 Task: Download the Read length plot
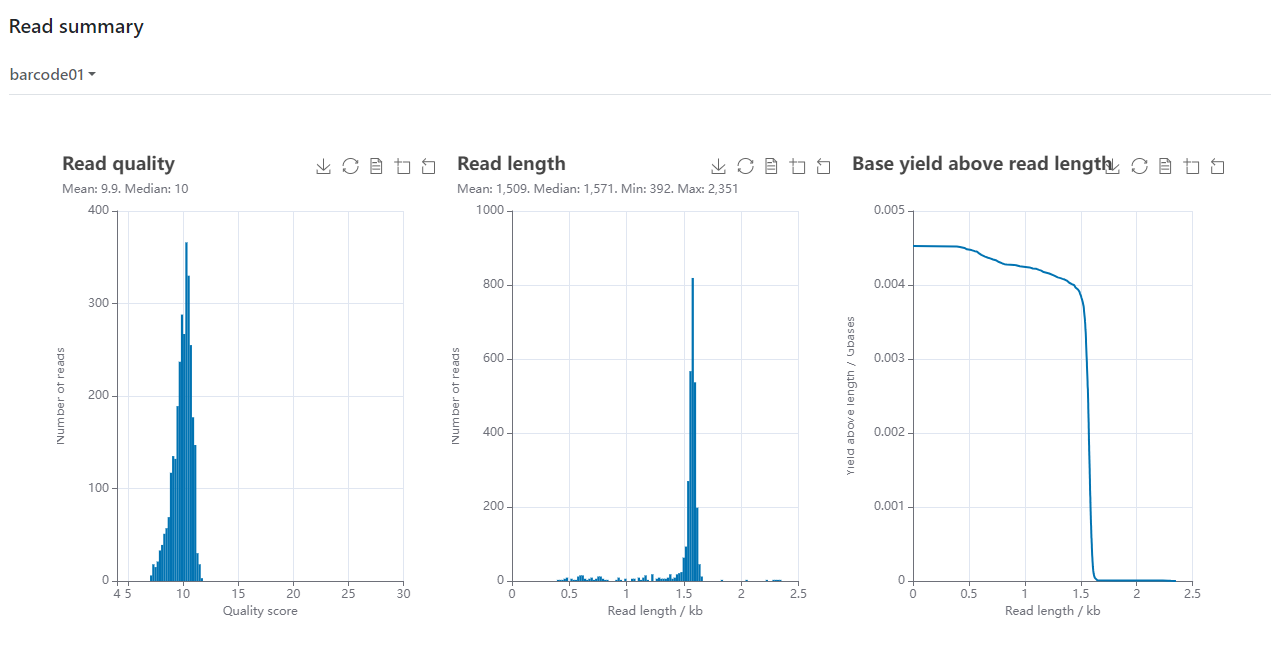tap(718, 166)
